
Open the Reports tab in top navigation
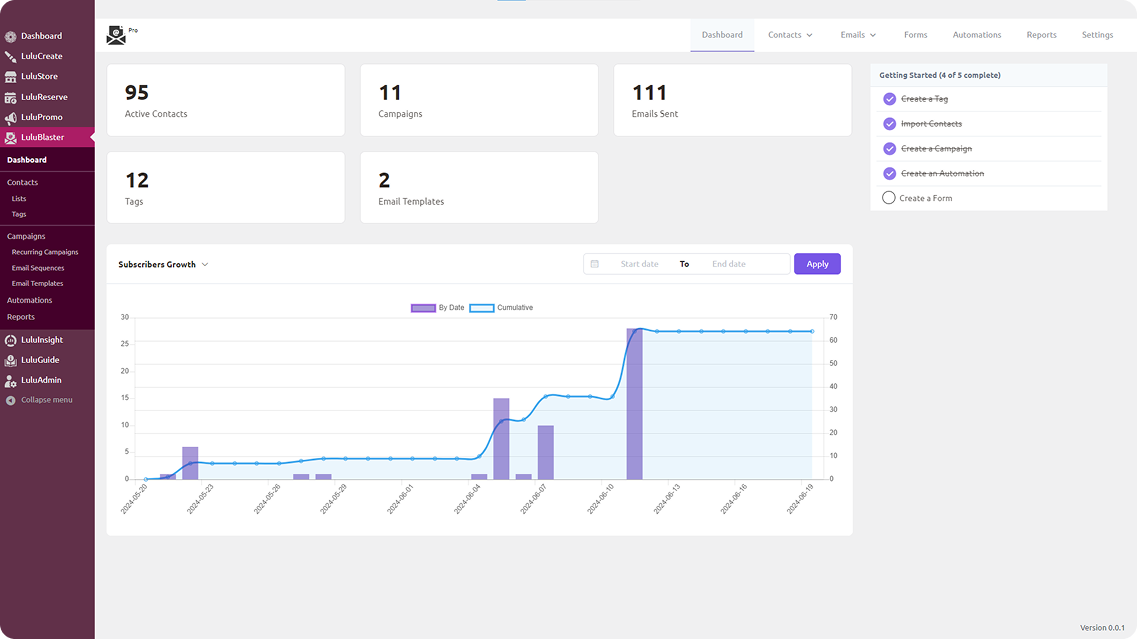[1041, 35]
